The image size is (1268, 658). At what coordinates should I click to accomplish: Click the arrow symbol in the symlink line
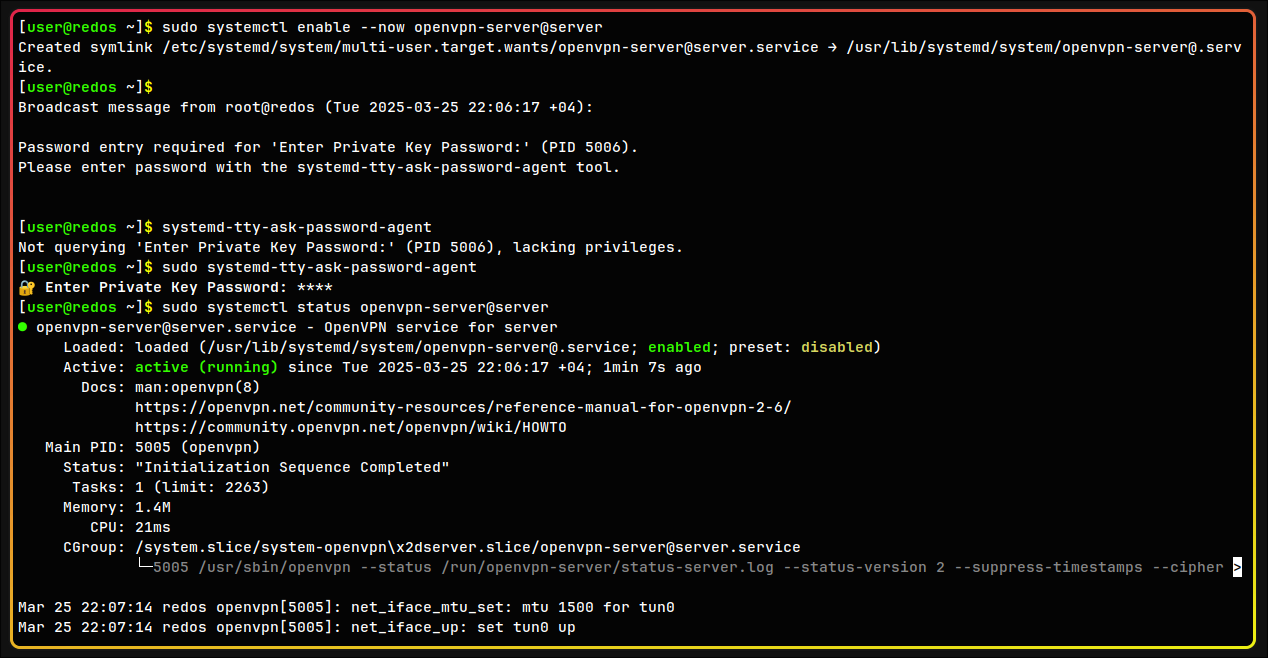[x=834, y=47]
